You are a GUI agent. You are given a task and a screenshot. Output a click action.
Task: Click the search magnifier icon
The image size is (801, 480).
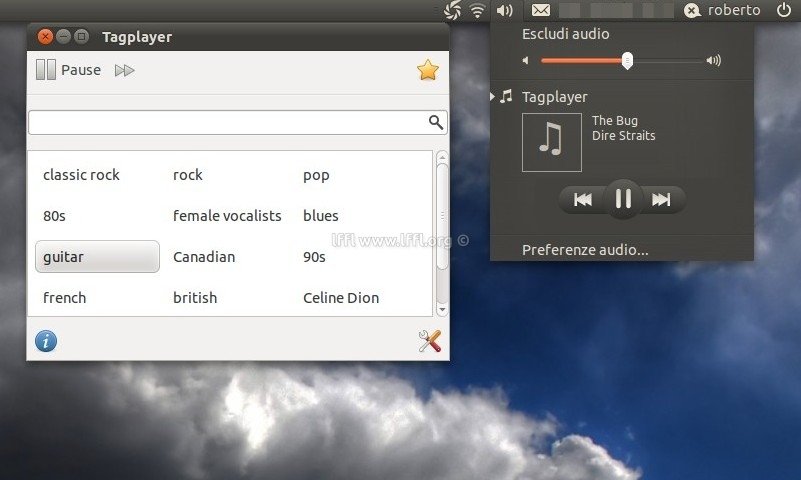pyautogui.click(x=436, y=122)
